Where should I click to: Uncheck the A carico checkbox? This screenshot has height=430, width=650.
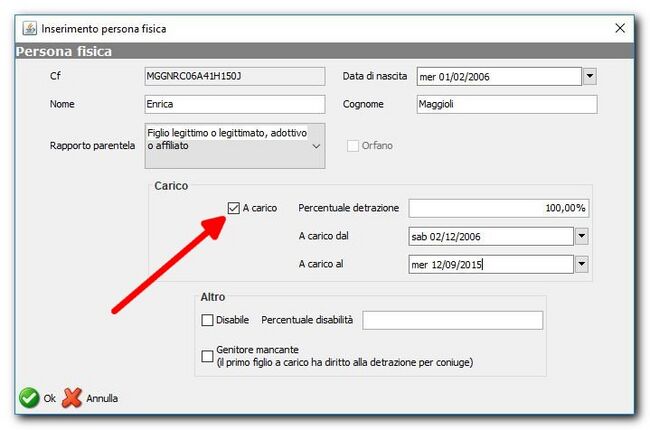[234, 208]
